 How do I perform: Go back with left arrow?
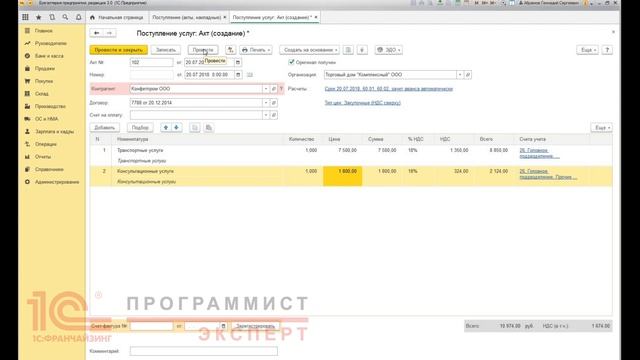[x=96, y=33]
